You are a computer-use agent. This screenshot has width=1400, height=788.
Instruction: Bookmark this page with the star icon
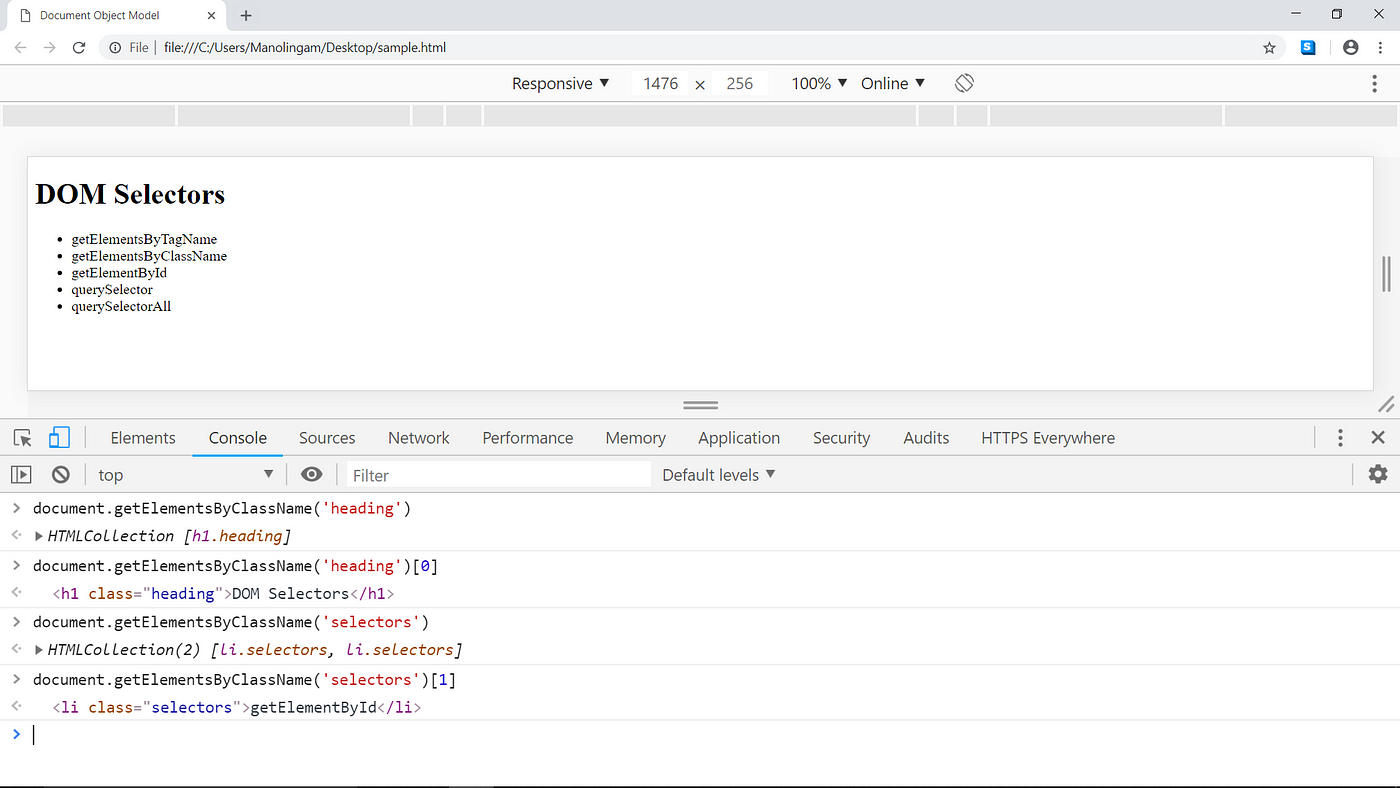pos(1269,47)
